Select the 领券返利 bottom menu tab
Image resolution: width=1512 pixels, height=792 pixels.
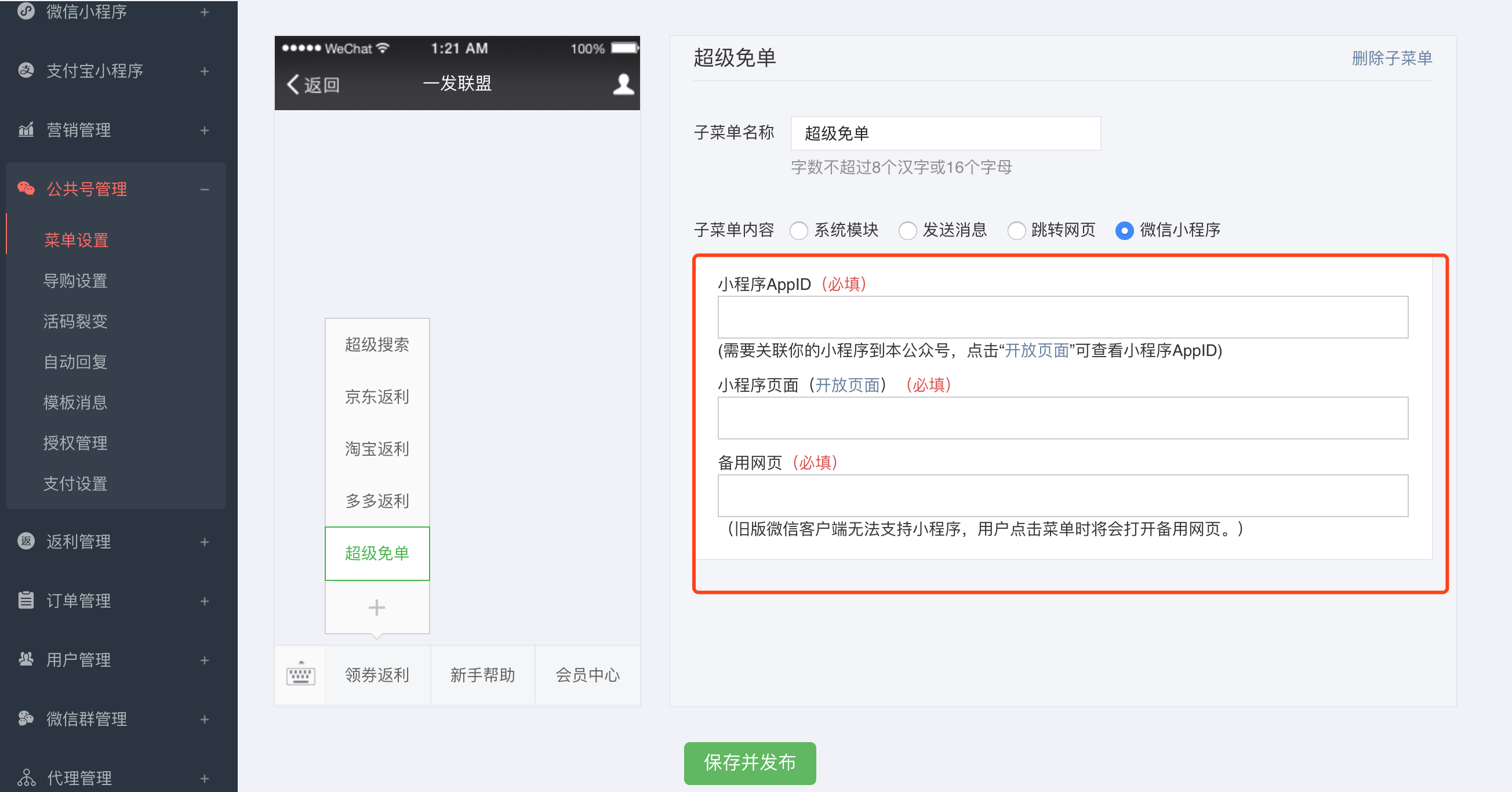click(x=377, y=674)
